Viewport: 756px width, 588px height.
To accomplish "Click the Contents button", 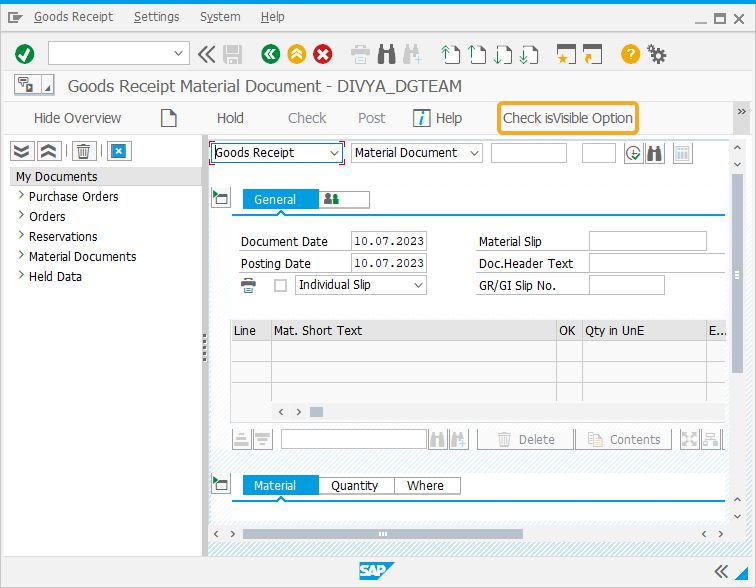I will pos(623,440).
